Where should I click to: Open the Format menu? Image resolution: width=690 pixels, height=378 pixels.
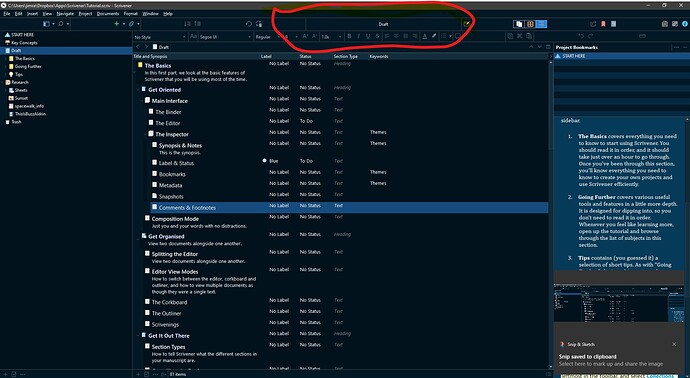[131, 14]
